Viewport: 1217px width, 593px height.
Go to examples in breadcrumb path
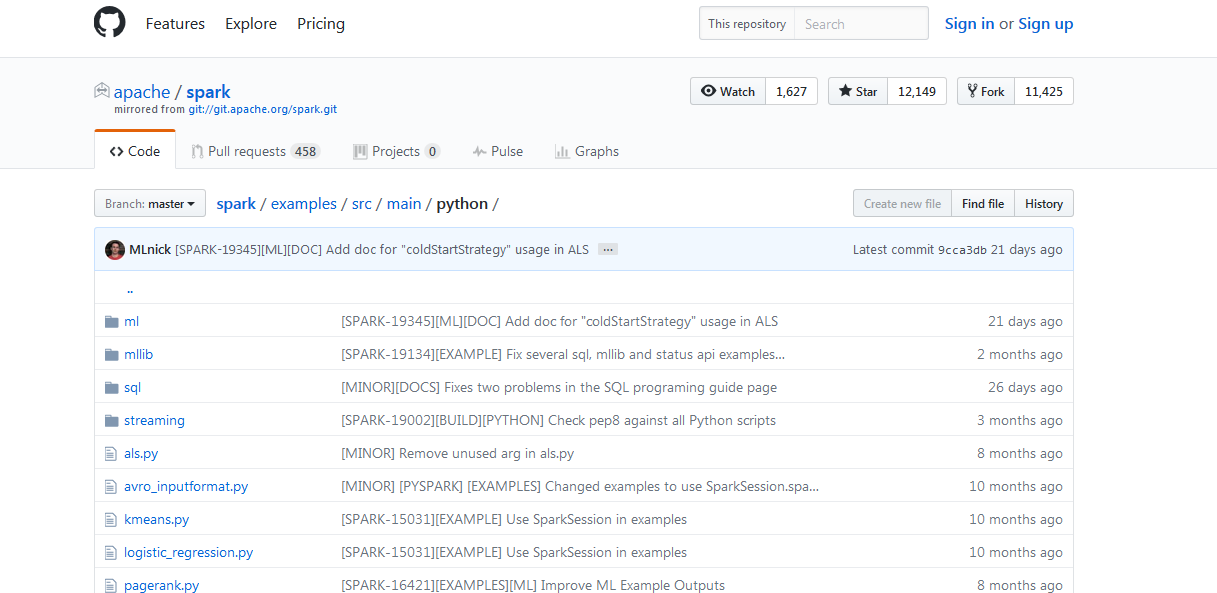click(304, 203)
